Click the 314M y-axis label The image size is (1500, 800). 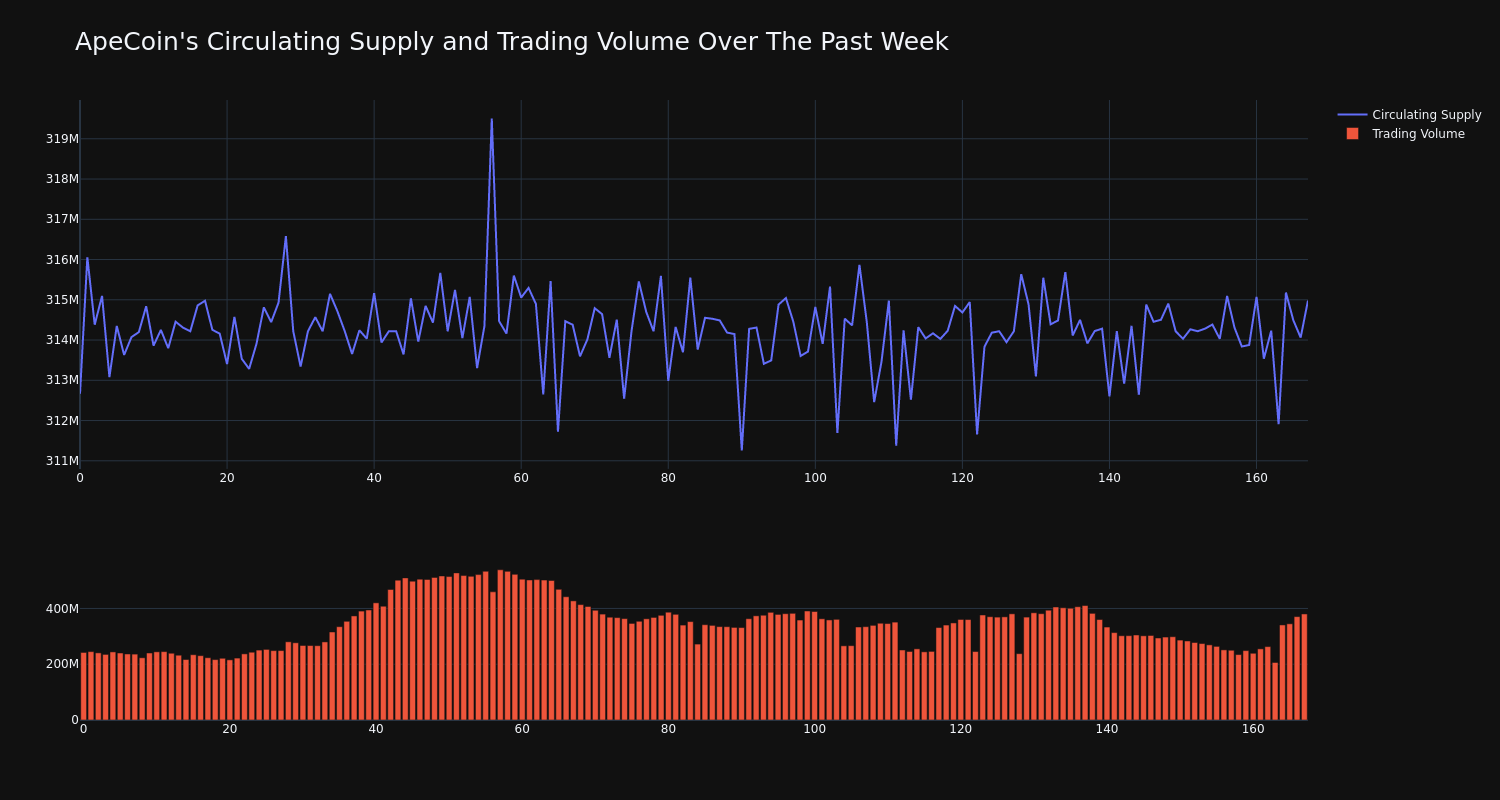point(62,340)
